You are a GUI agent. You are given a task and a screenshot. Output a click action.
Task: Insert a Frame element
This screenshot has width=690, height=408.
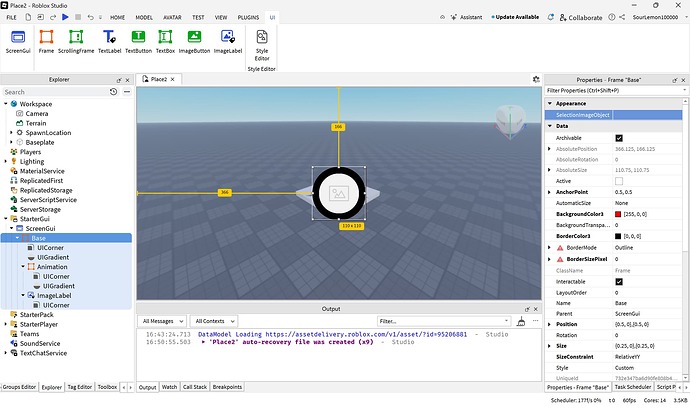pyautogui.click(x=46, y=42)
